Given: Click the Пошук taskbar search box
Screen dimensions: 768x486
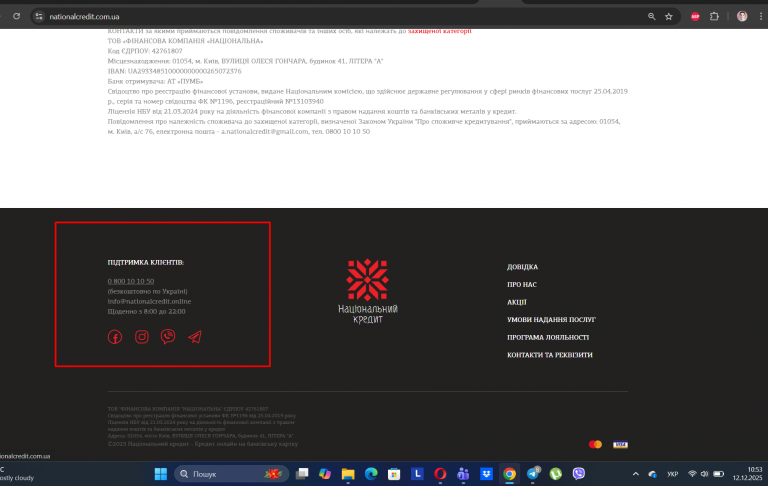Looking at the screenshot, I should (x=231, y=474).
